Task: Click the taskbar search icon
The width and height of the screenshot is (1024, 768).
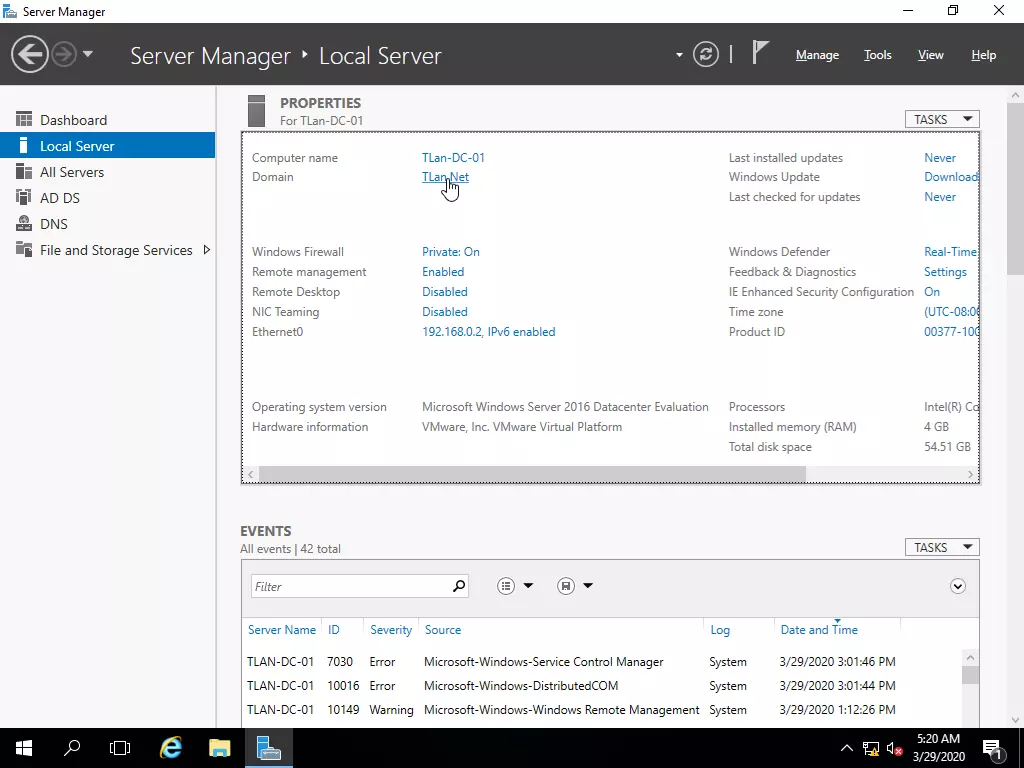Action: click(72, 748)
